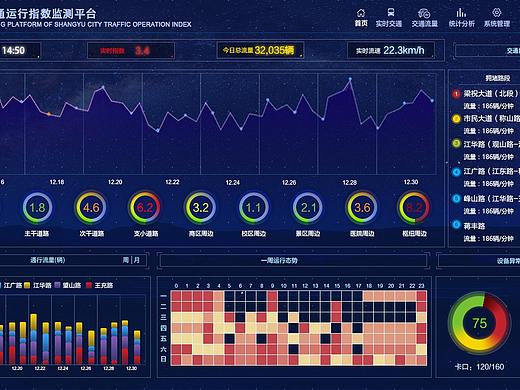Click the orange data point on line chart
The width and height of the screenshot is (520, 390).
tap(49, 114)
